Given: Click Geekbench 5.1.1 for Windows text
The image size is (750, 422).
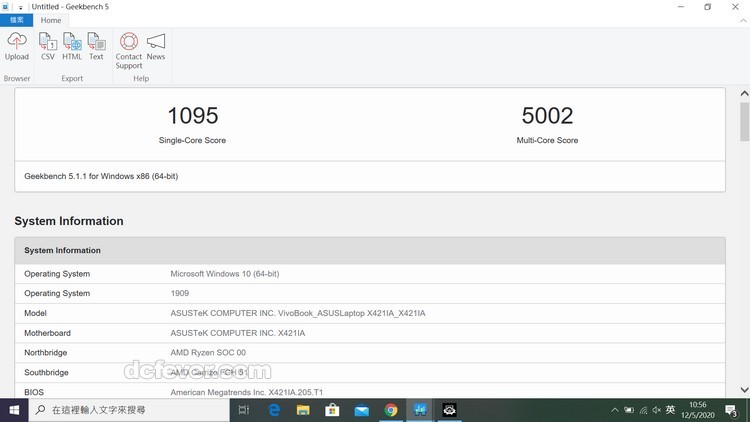Looking at the screenshot, I should click(101, 176).
